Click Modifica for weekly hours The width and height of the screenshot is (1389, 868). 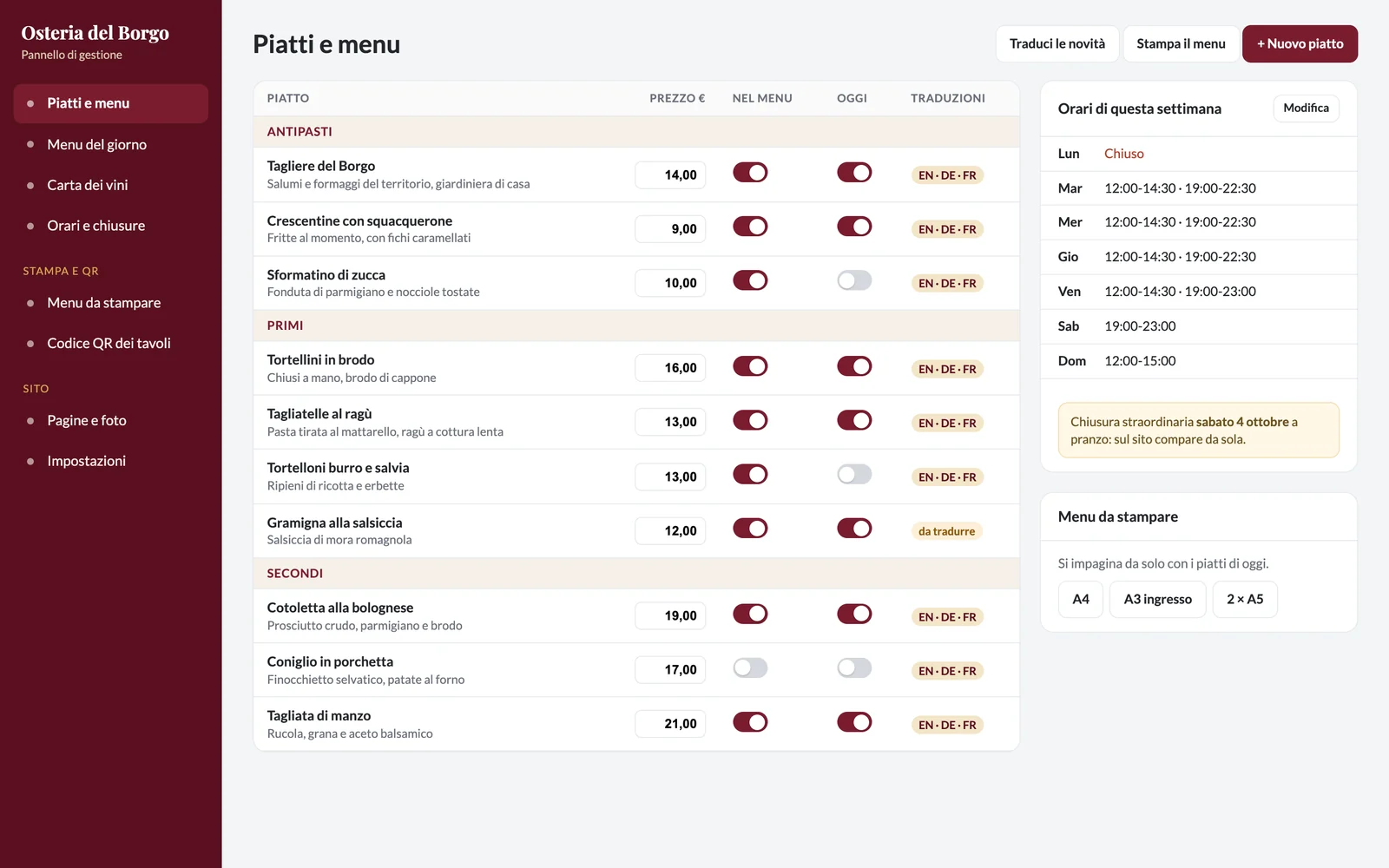(1306, 108)
